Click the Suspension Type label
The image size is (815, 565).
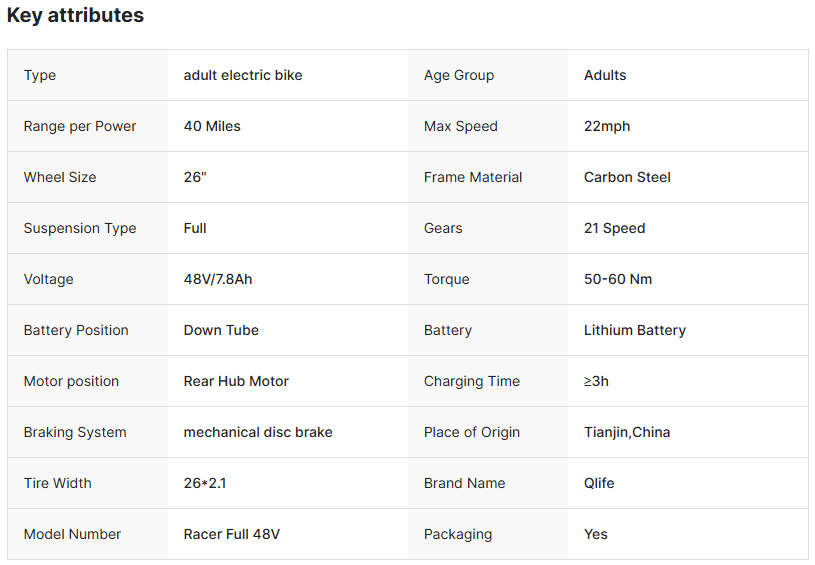click(80, 228)
